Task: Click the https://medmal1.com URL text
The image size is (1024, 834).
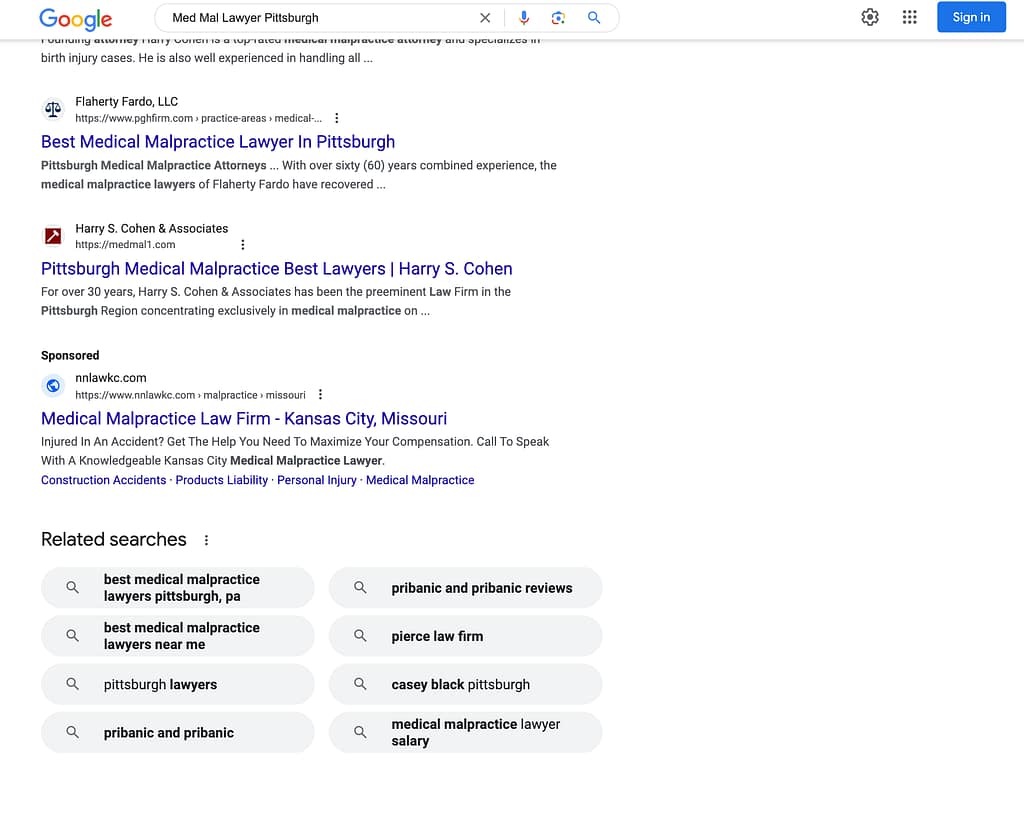Action: click(x=125, y=244)
